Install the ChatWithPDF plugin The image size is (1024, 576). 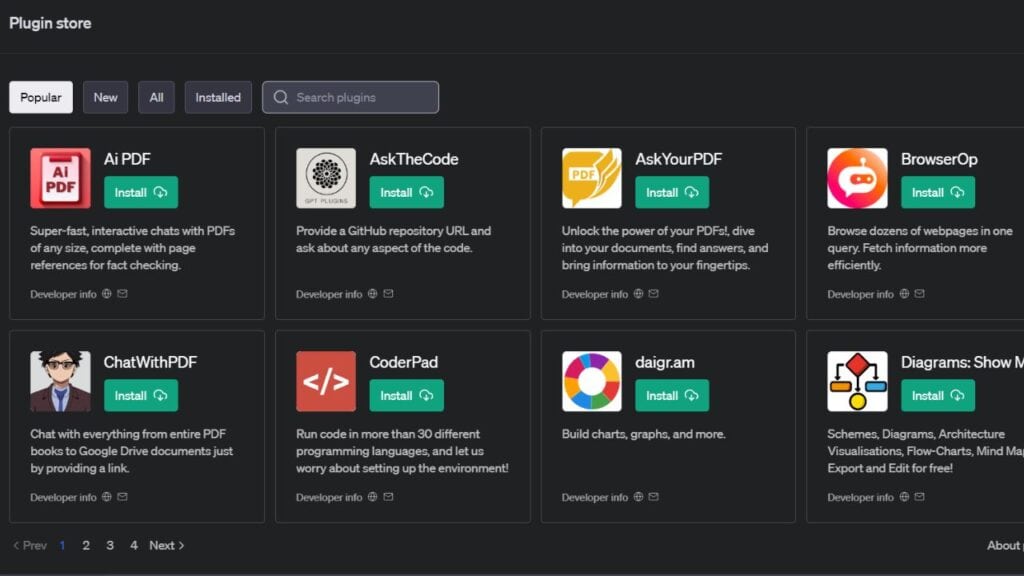[x=141, y=396]
